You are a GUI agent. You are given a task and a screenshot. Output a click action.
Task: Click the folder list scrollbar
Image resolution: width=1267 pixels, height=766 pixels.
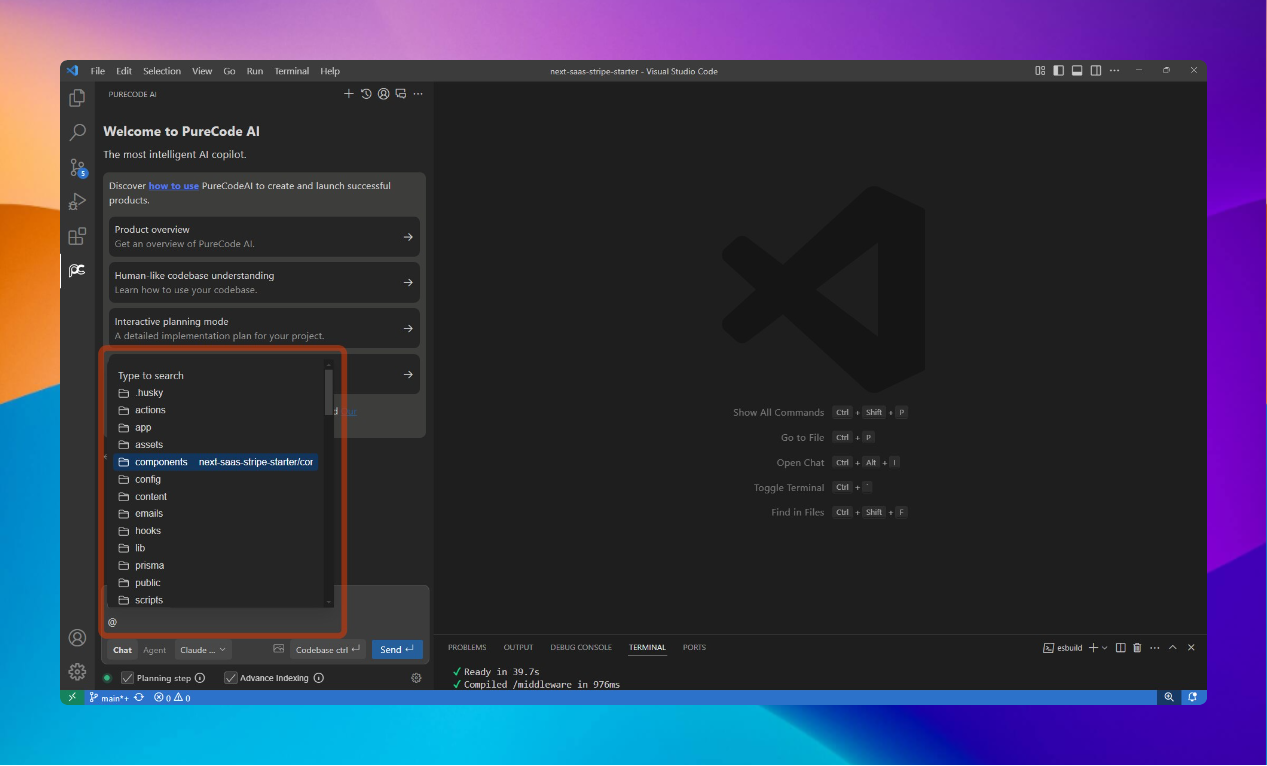(329, 393)
